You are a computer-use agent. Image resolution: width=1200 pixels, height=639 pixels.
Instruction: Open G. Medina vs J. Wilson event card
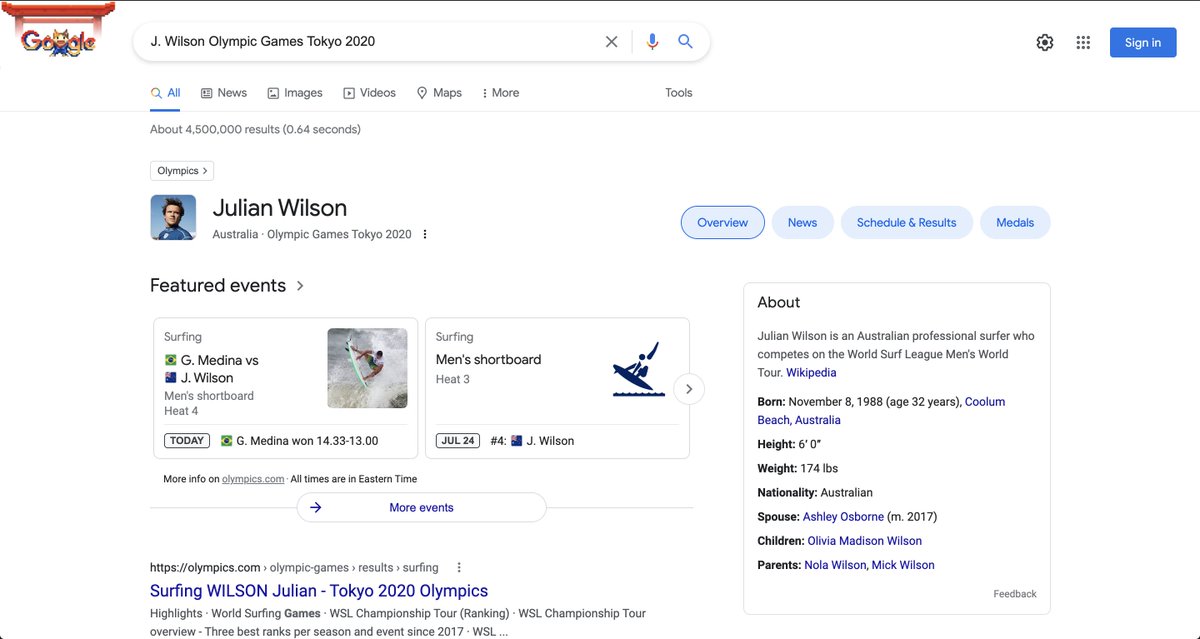(285, 388)
